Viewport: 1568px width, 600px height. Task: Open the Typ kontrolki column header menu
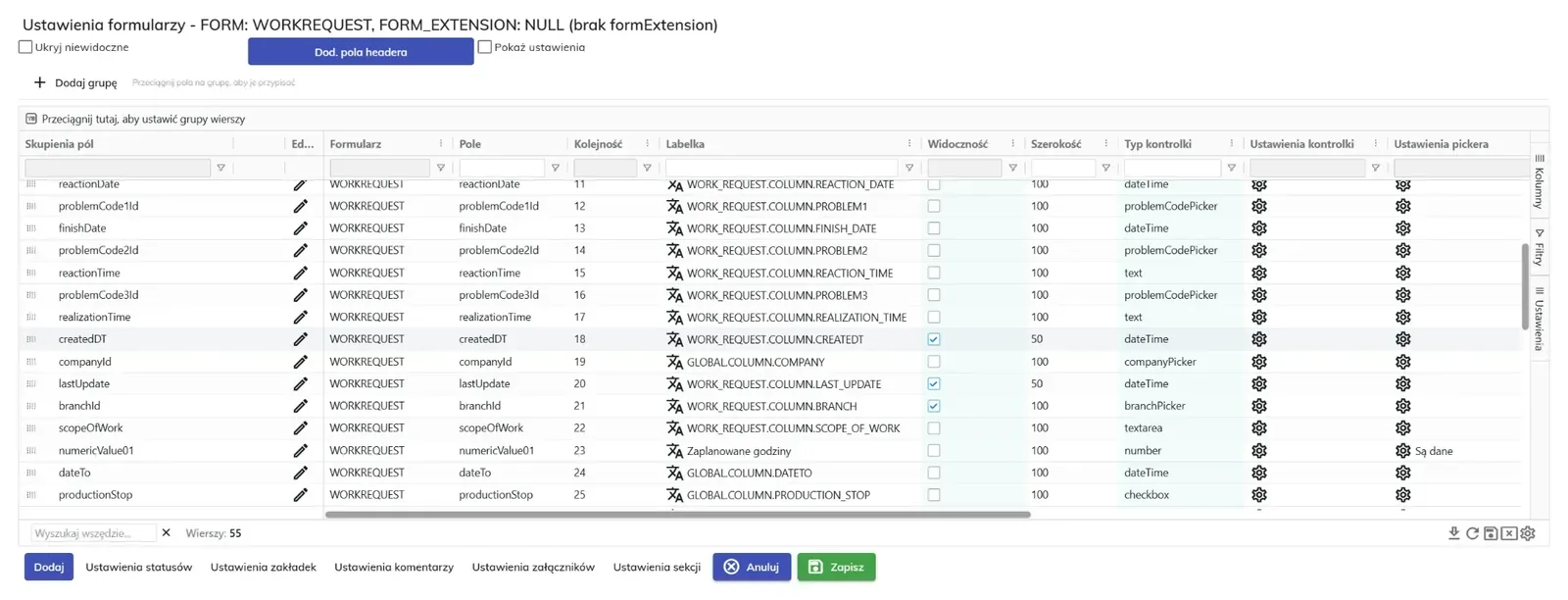[1231, 143]
